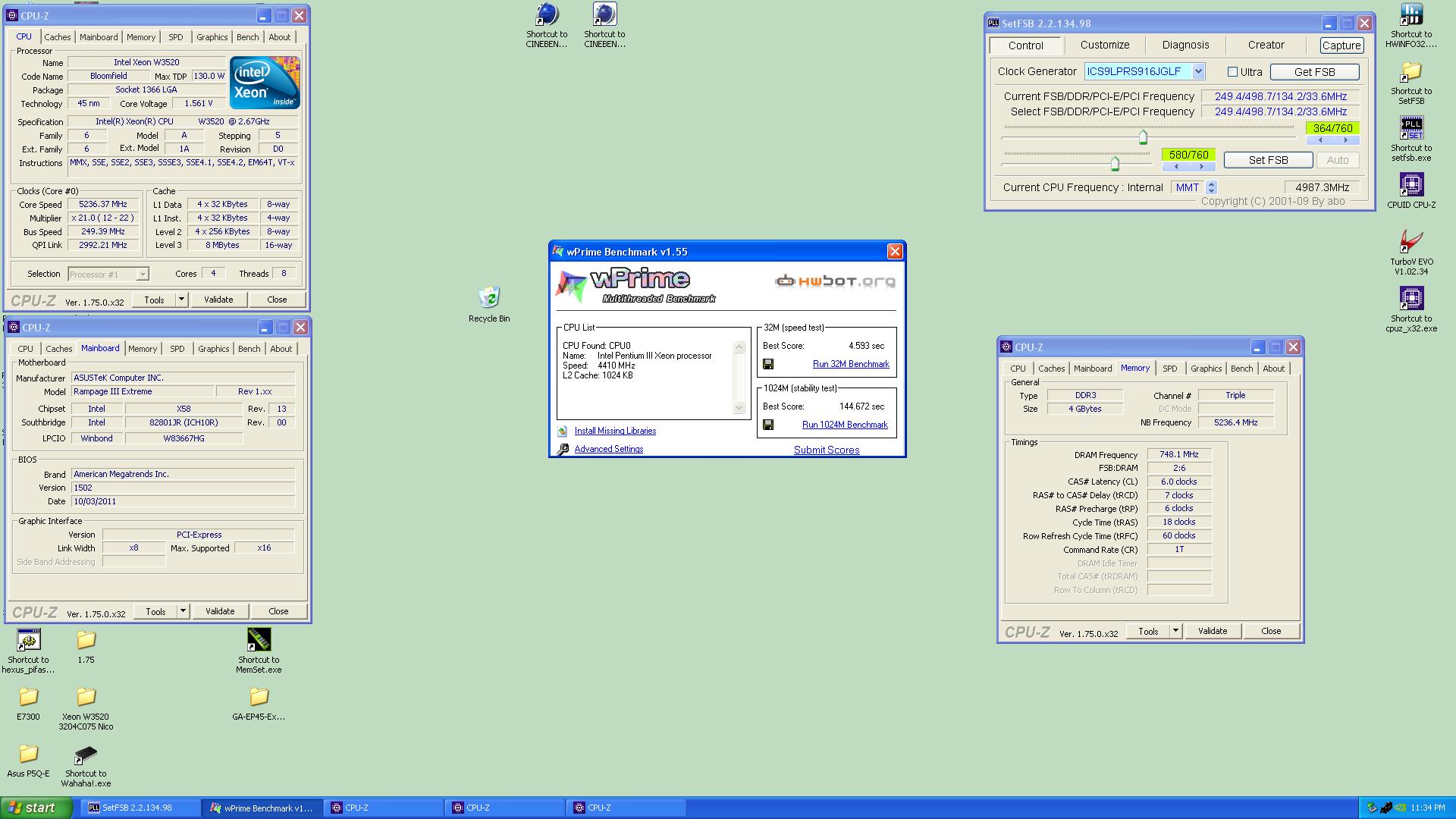Expand Tools dropdown arrow in CPU tab window
The height and width of the screenshot is (819, 1456).
(x=181, y=300)
